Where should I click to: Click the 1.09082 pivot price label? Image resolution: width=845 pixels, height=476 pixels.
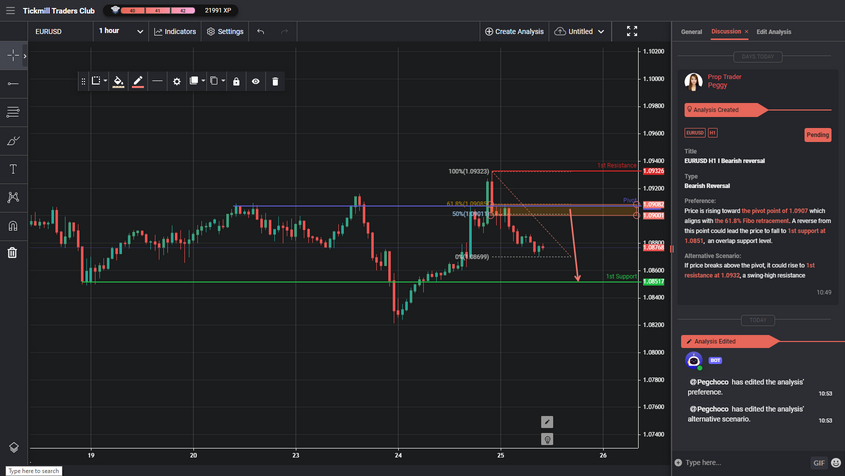[x=653, y=205]
